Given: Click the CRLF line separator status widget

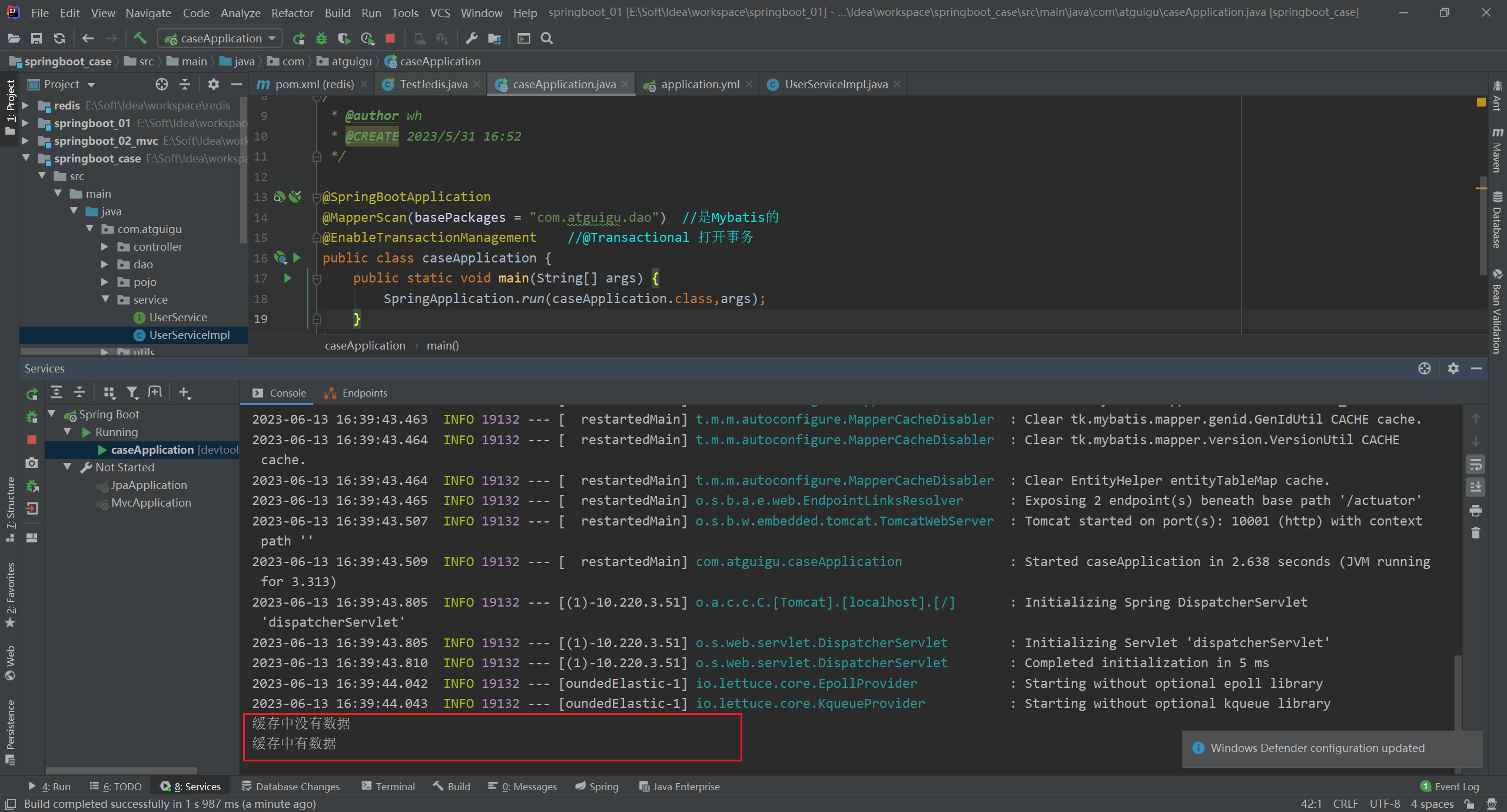Looking at the screenshot, I should click(x=1346, y=804).
